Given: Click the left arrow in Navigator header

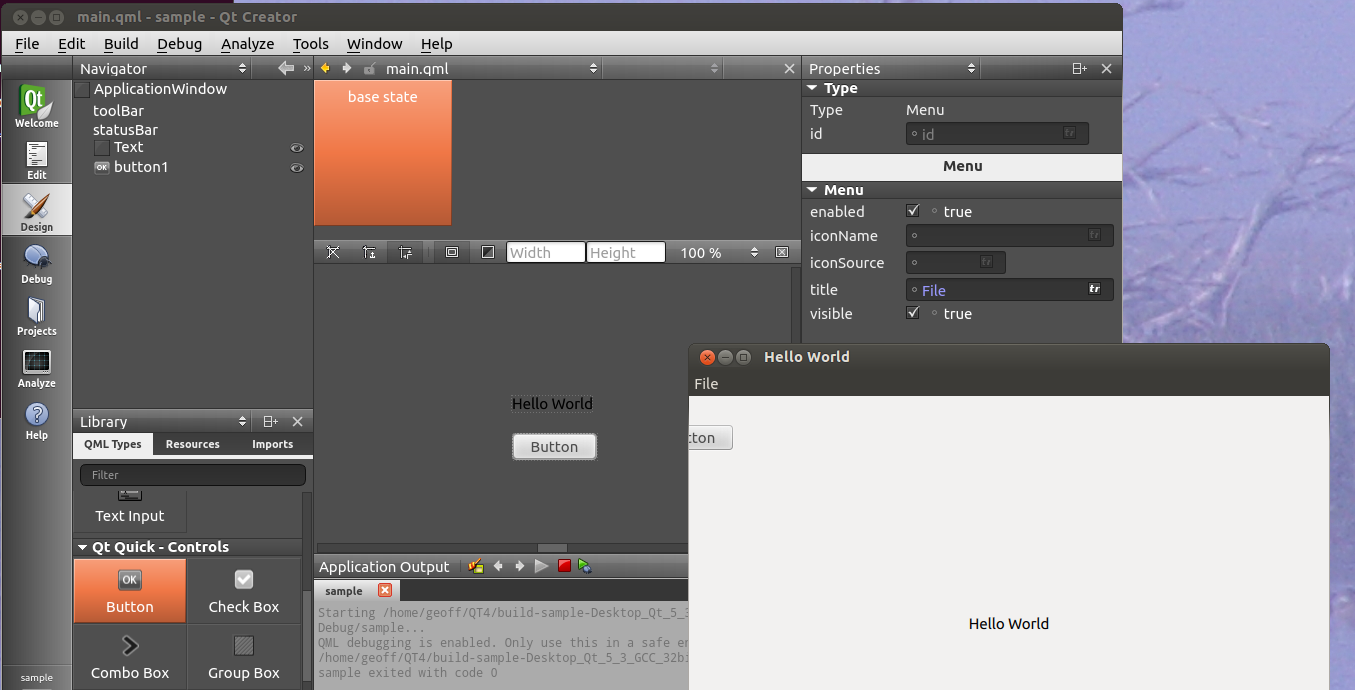Looking at the screenshot, I should [286, 68].
